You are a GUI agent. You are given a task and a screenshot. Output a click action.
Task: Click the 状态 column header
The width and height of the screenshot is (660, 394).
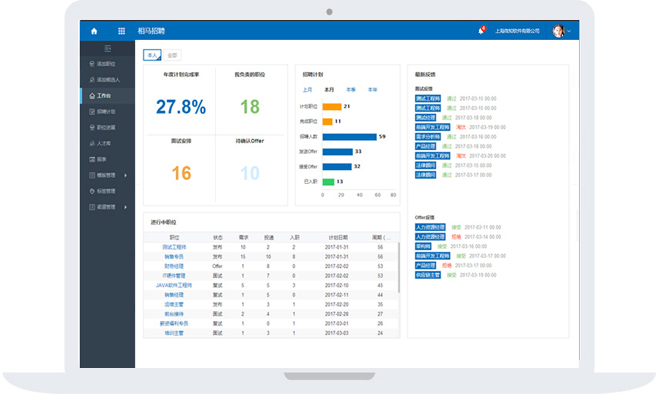click(x=218, y=238)
